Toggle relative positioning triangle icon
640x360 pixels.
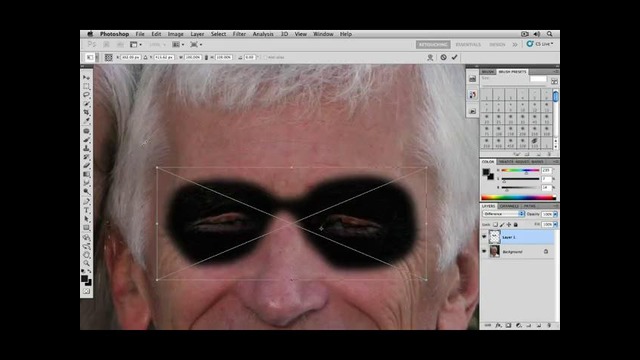click(145, 58)
